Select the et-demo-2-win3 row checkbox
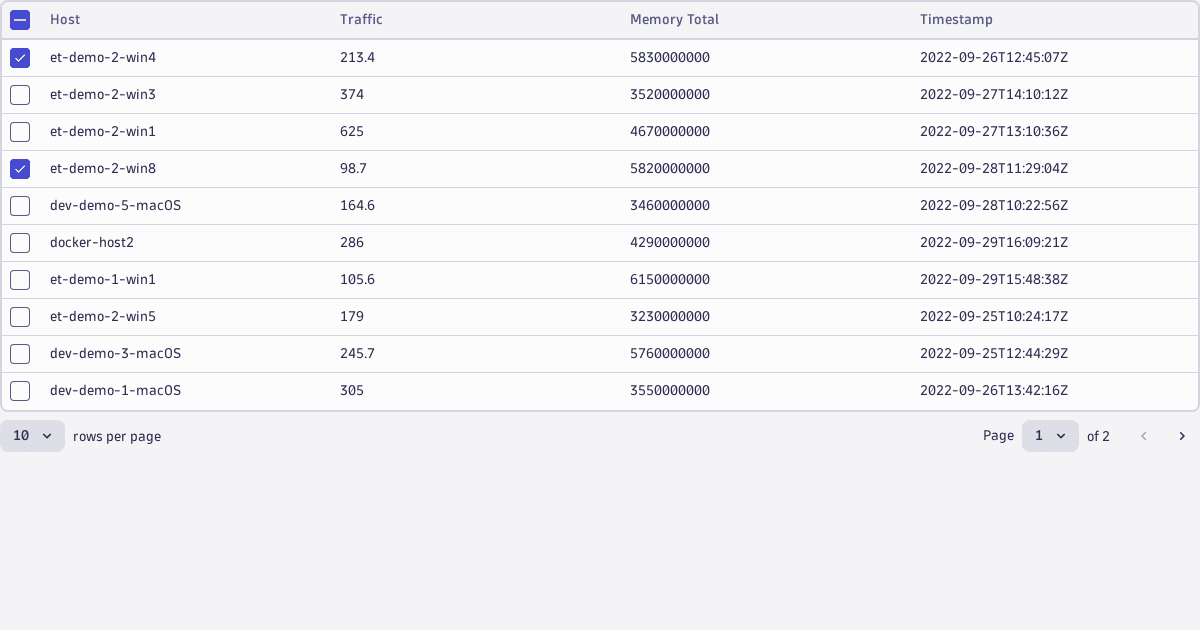This screenshot has height=630, width=1200. pos(20,95)
